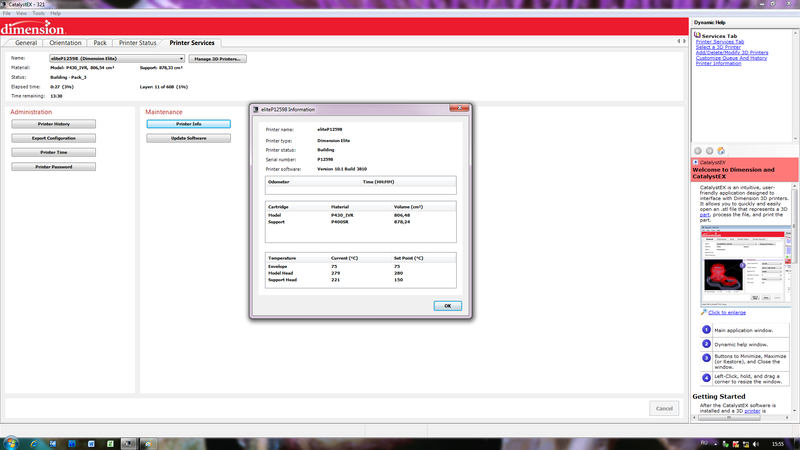Image resolution: width=800 pixels, height=450 pixels.
Task: Open the View menu
Action: click(x=21, y=13)
